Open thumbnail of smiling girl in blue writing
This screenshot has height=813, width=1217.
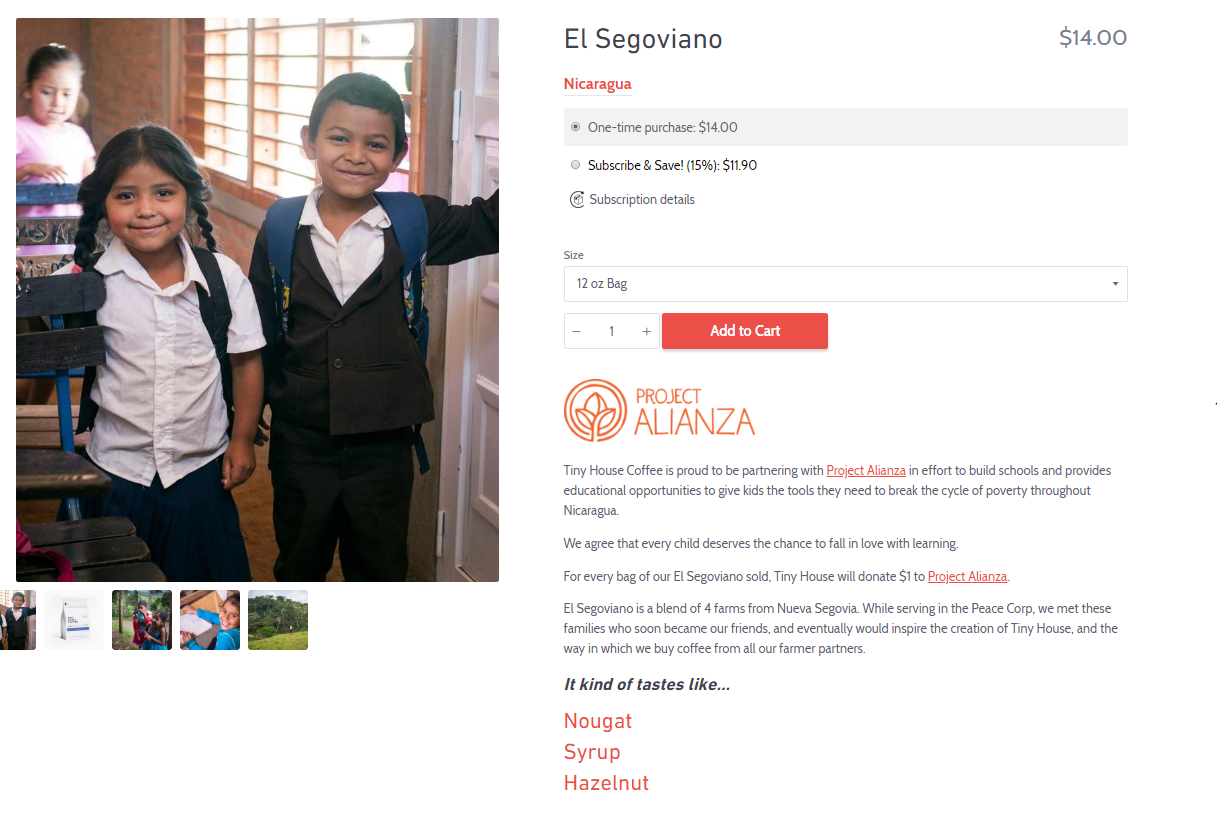[x=210, y=620]
